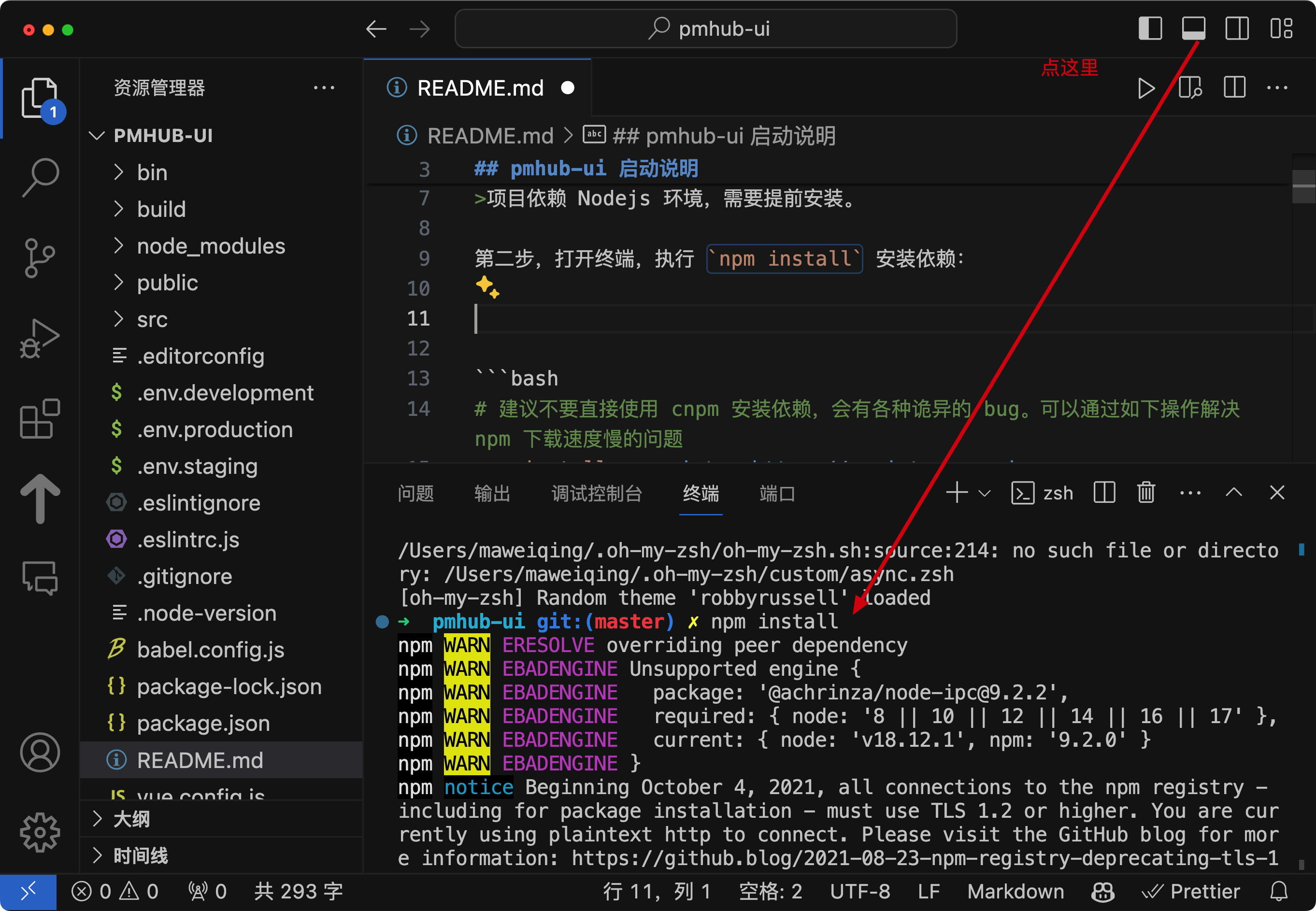1316x911 pixels.
Task: Change language mode from Markdown
Action: pyautogui.click(x=1015, y=891)
